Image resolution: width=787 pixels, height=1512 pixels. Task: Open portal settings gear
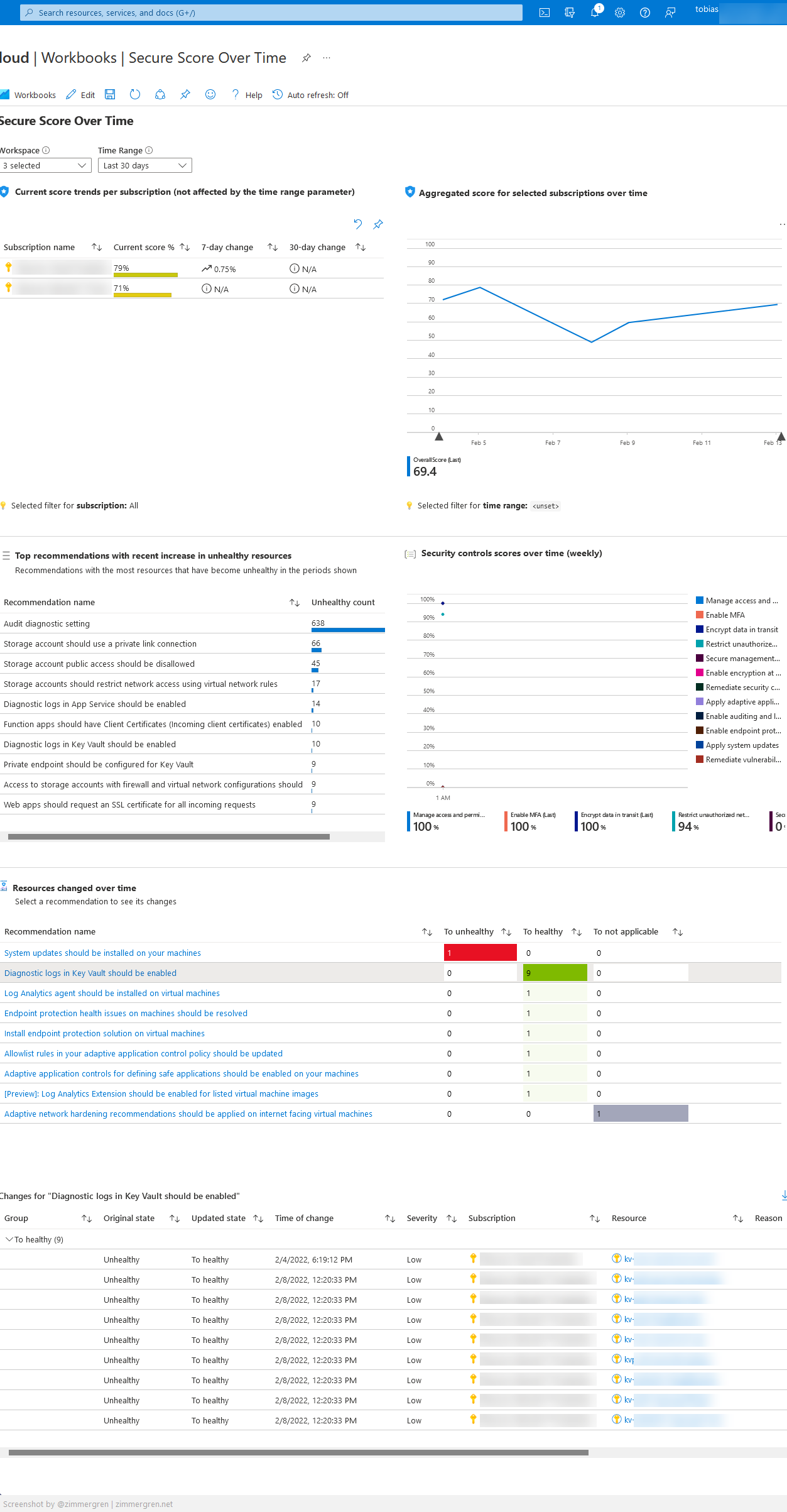click(x=620, y=13)
